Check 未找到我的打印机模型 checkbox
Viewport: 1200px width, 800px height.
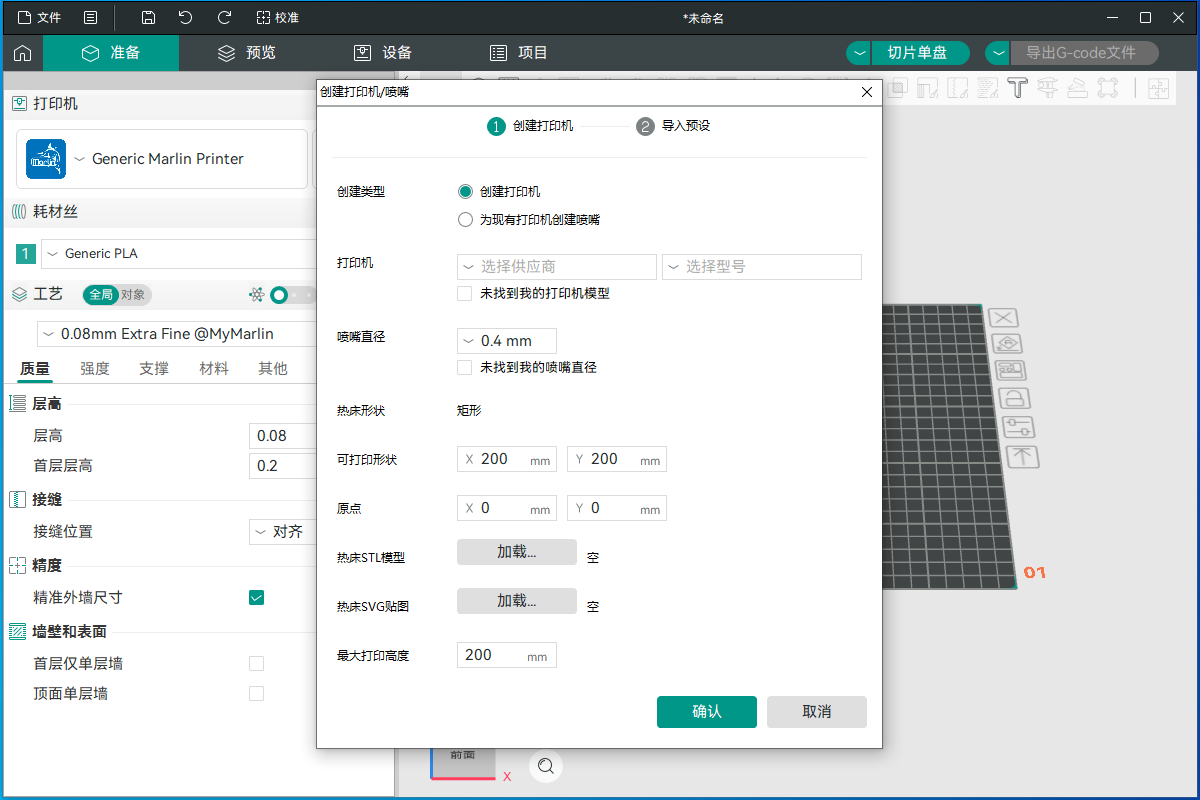[x=464, y=294]
